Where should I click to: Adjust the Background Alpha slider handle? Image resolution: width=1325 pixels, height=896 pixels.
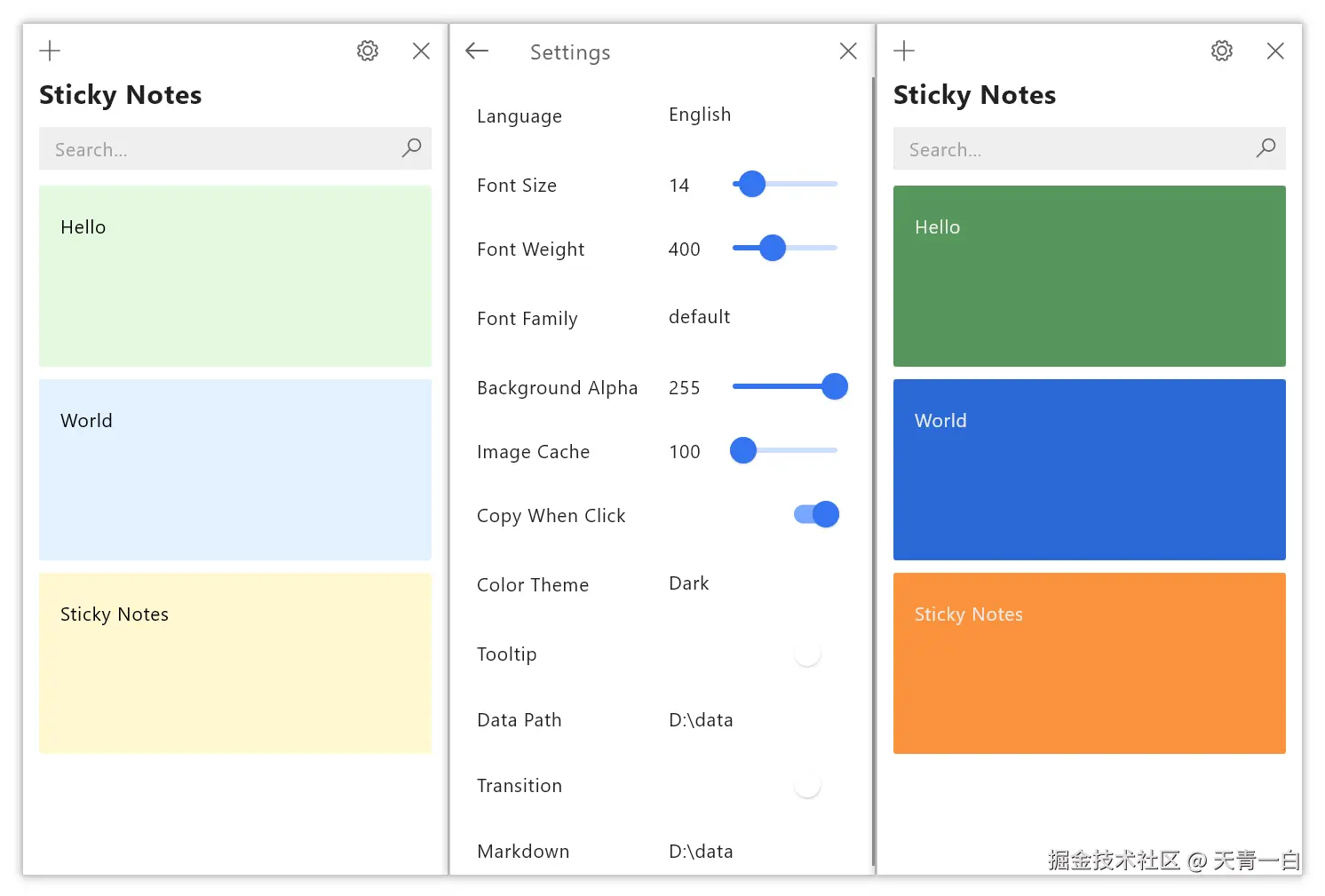coord(834,386)
